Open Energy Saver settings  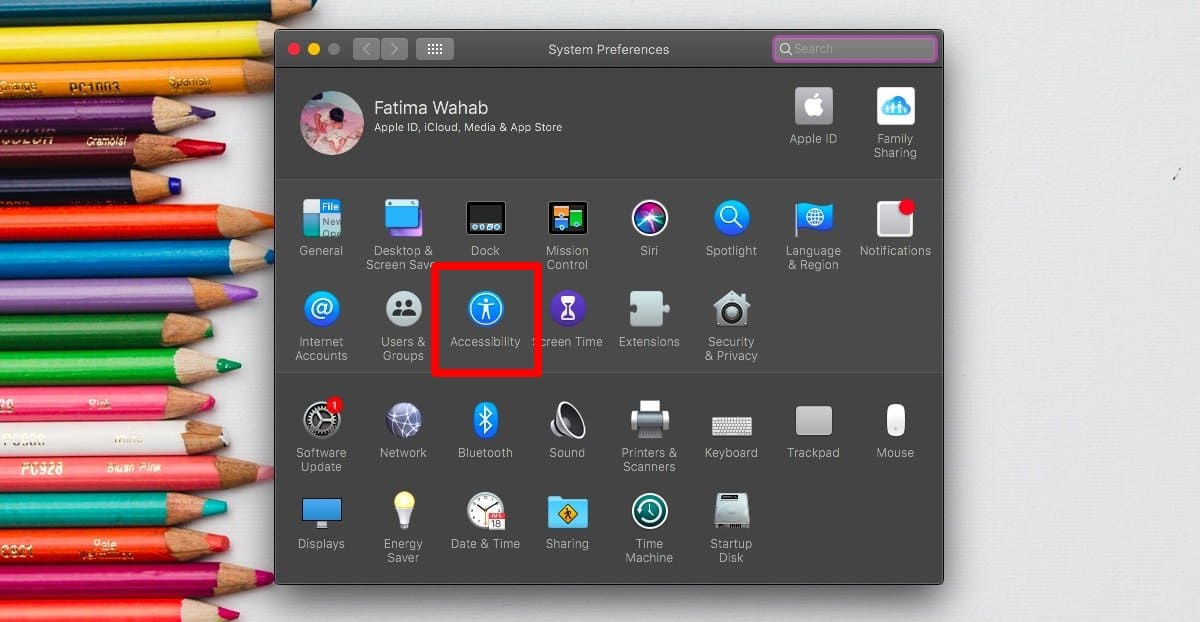point(403,512)
